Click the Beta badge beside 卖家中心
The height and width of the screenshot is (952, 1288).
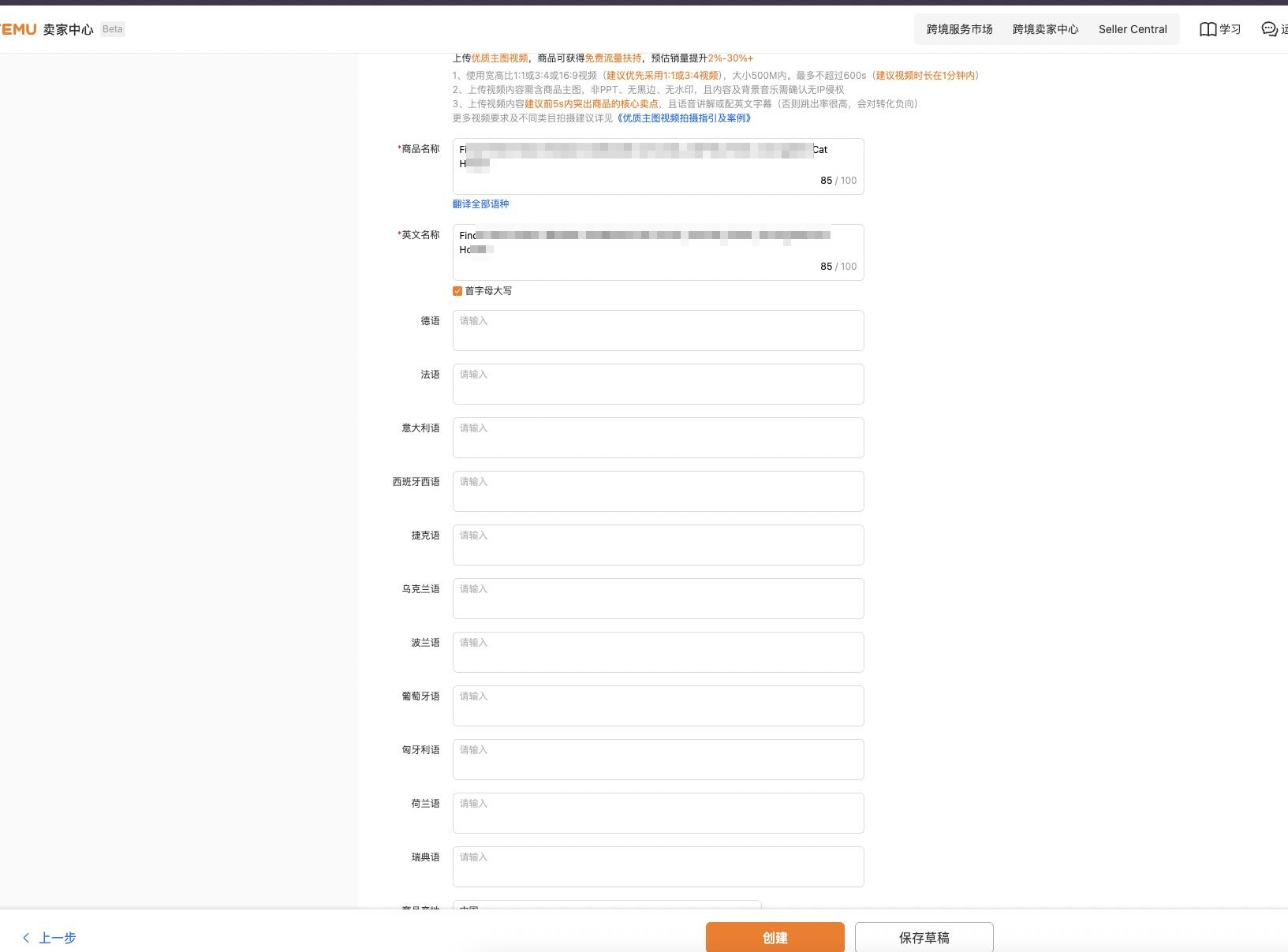(113, 29)
